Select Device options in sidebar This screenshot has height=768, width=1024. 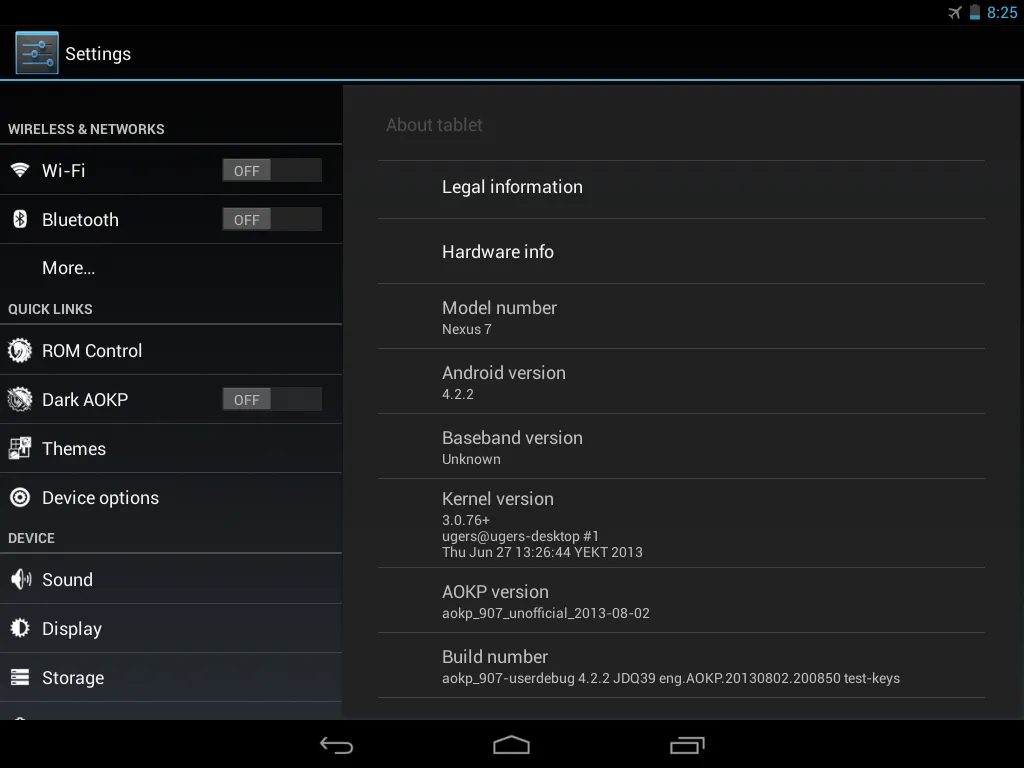point(171,498)
